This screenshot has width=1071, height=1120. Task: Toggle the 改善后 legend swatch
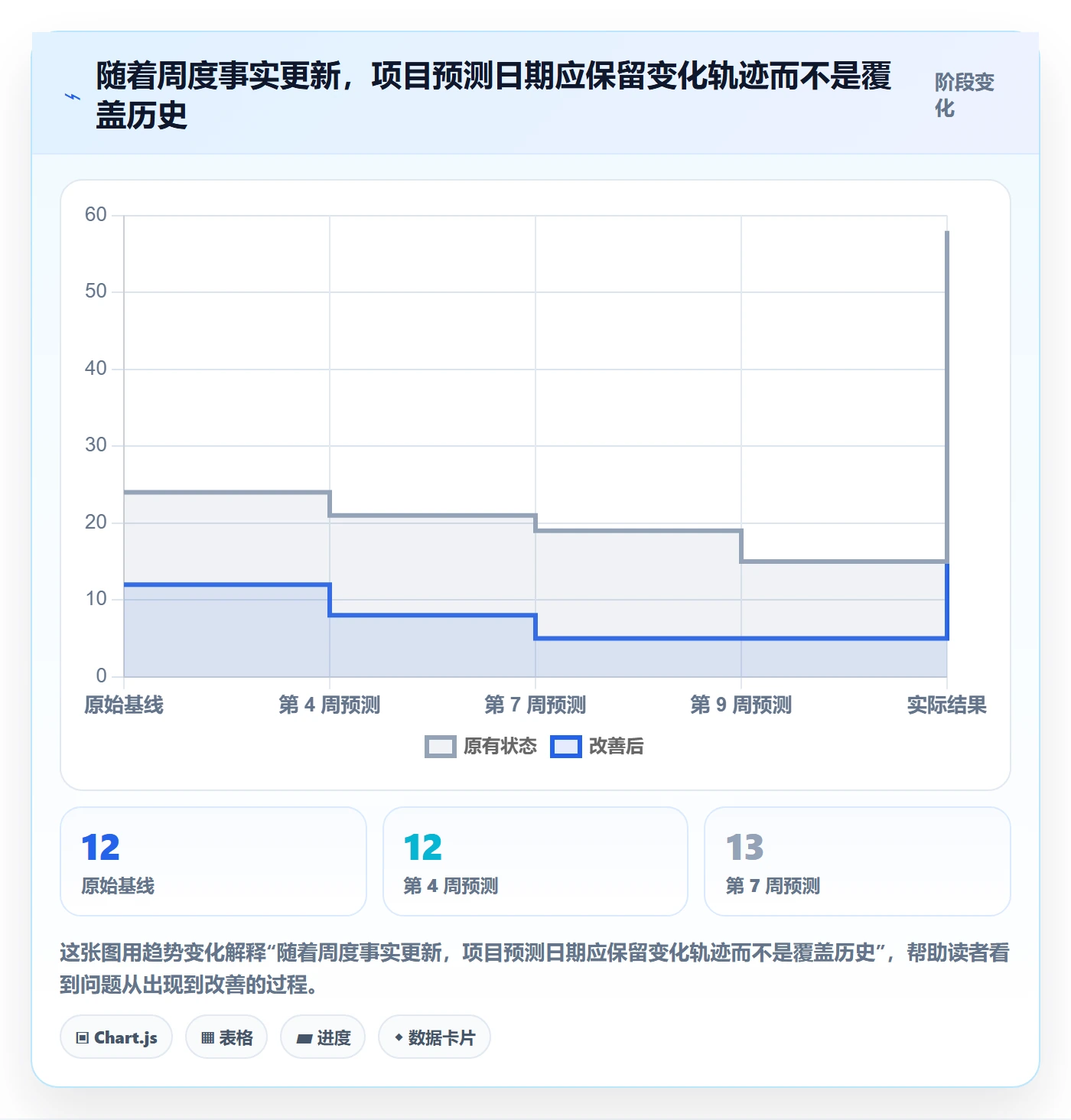[566, 747]
